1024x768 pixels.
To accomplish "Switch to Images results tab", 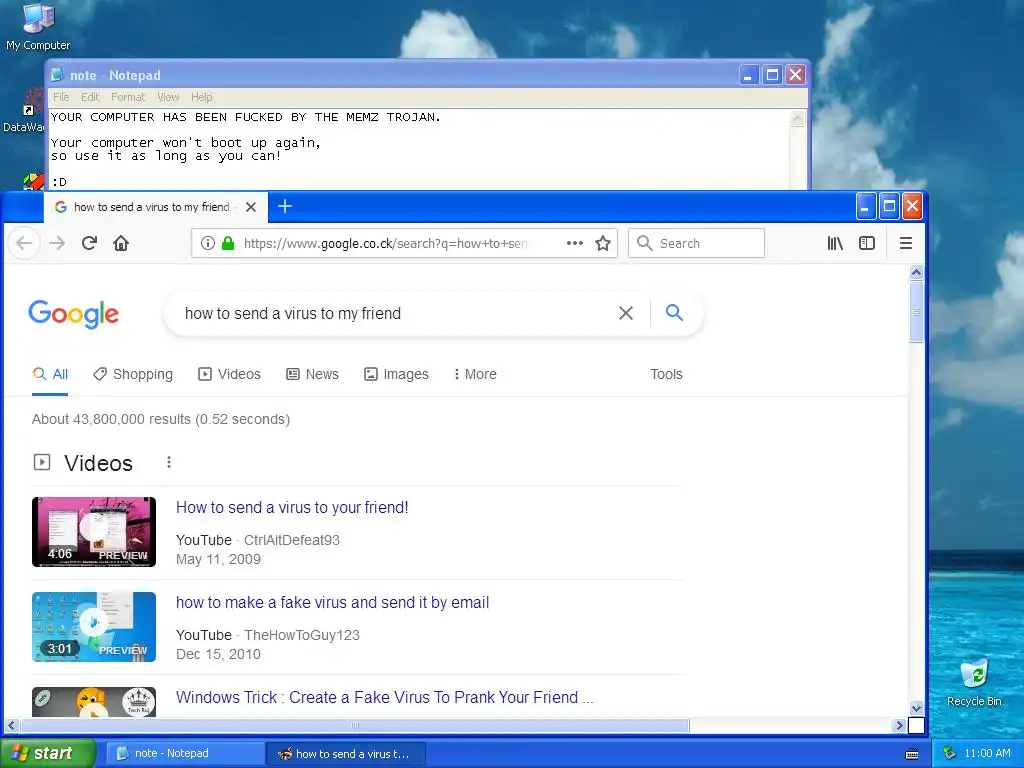I will point(396,374).
